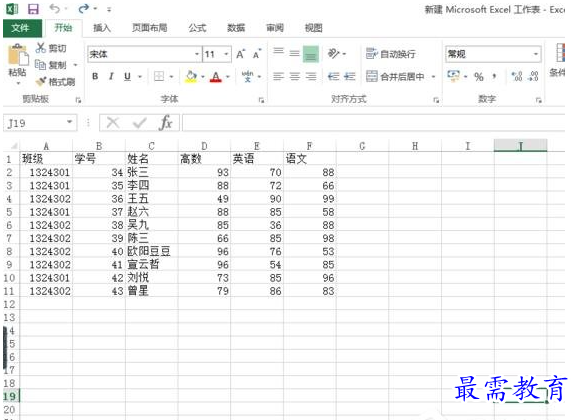
Task: Apply cell borders icon
Action: [159, 76]
